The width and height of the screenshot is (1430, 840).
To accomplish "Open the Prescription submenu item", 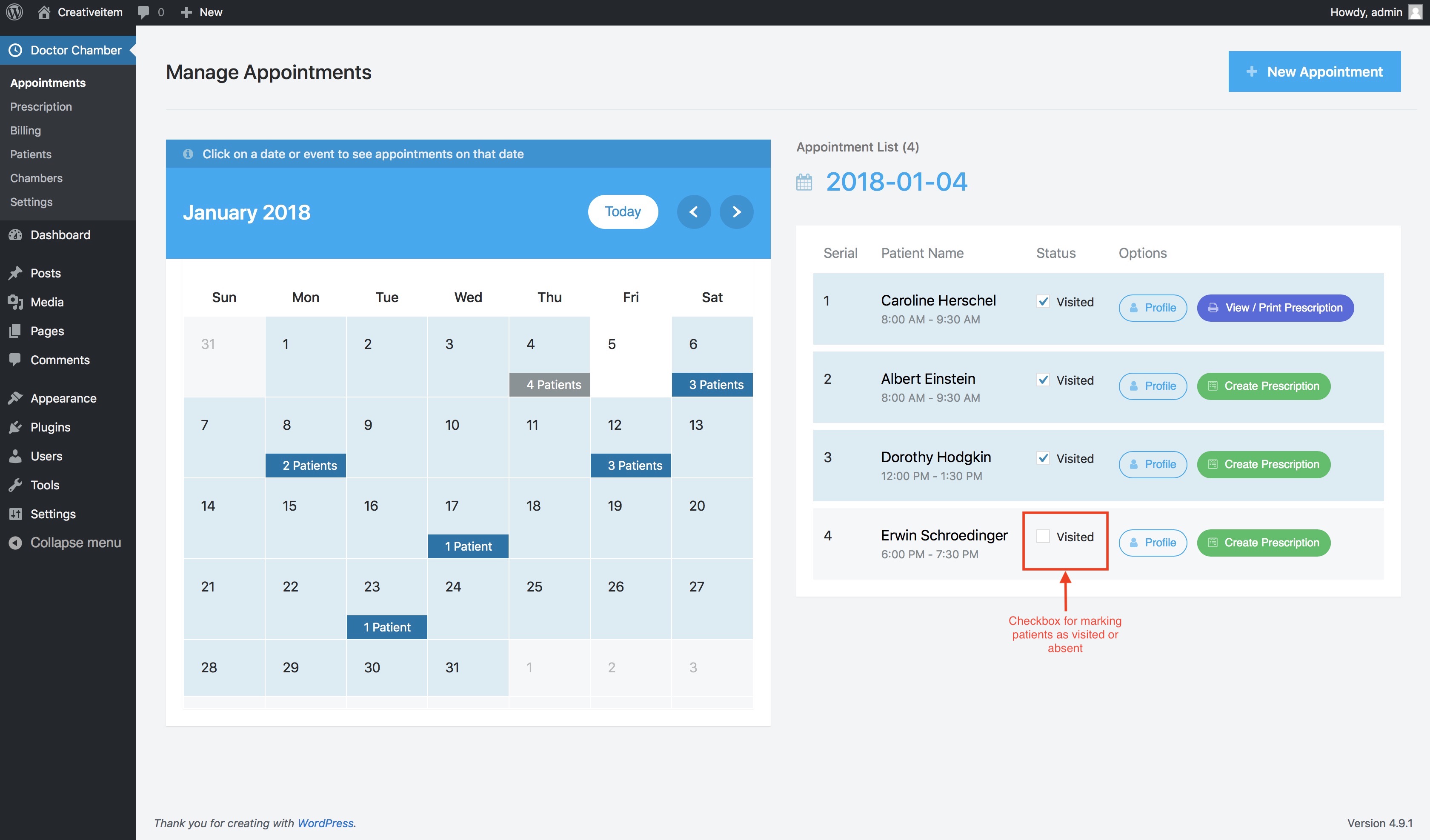I will pos(41,107).
